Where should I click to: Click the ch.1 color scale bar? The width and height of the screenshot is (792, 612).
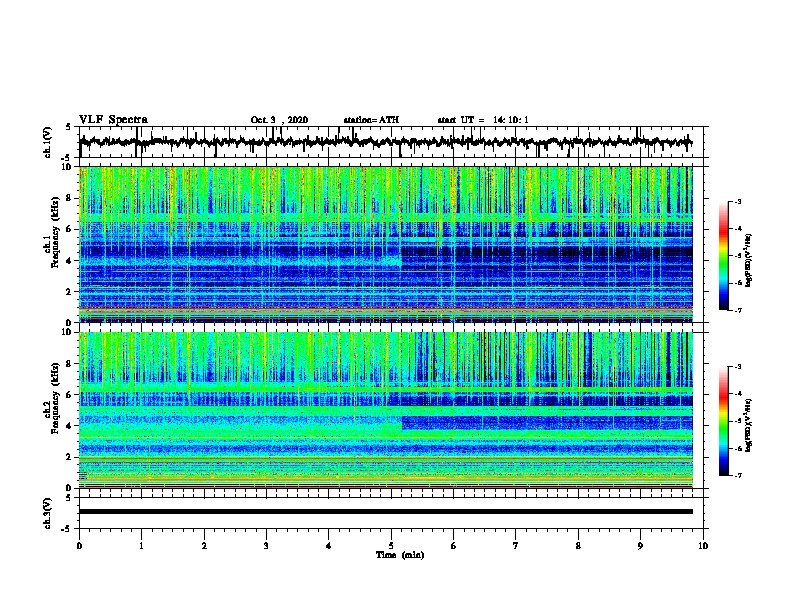[724, 256]
